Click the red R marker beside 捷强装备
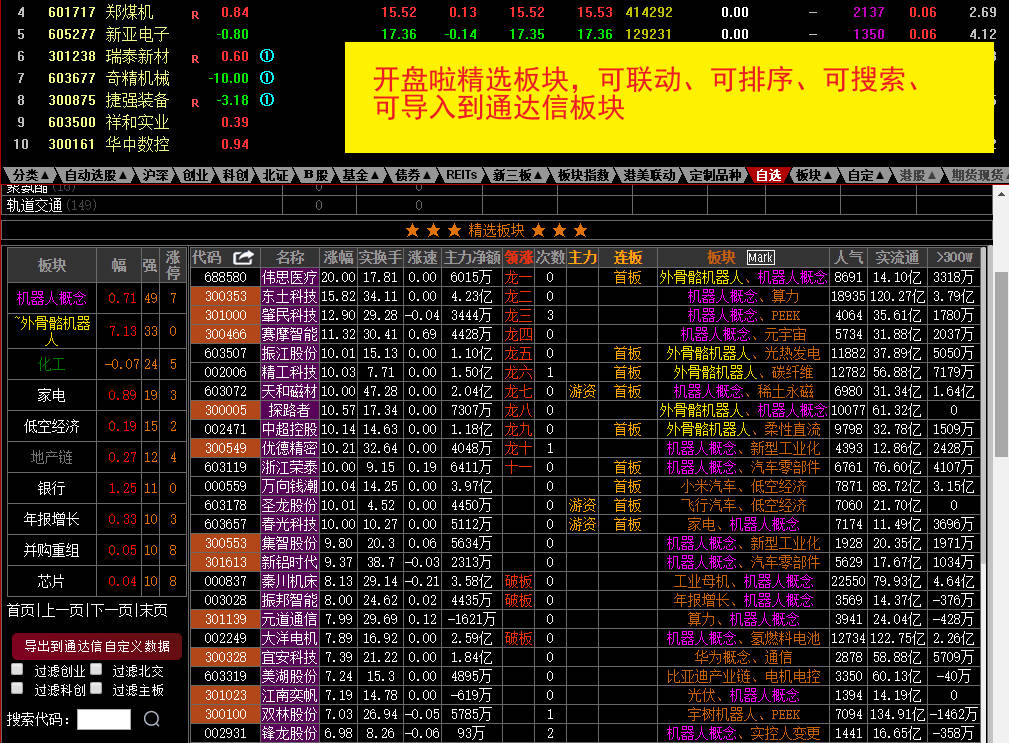This screenshot has width=1009, height=743. click(x=195, y=101)
